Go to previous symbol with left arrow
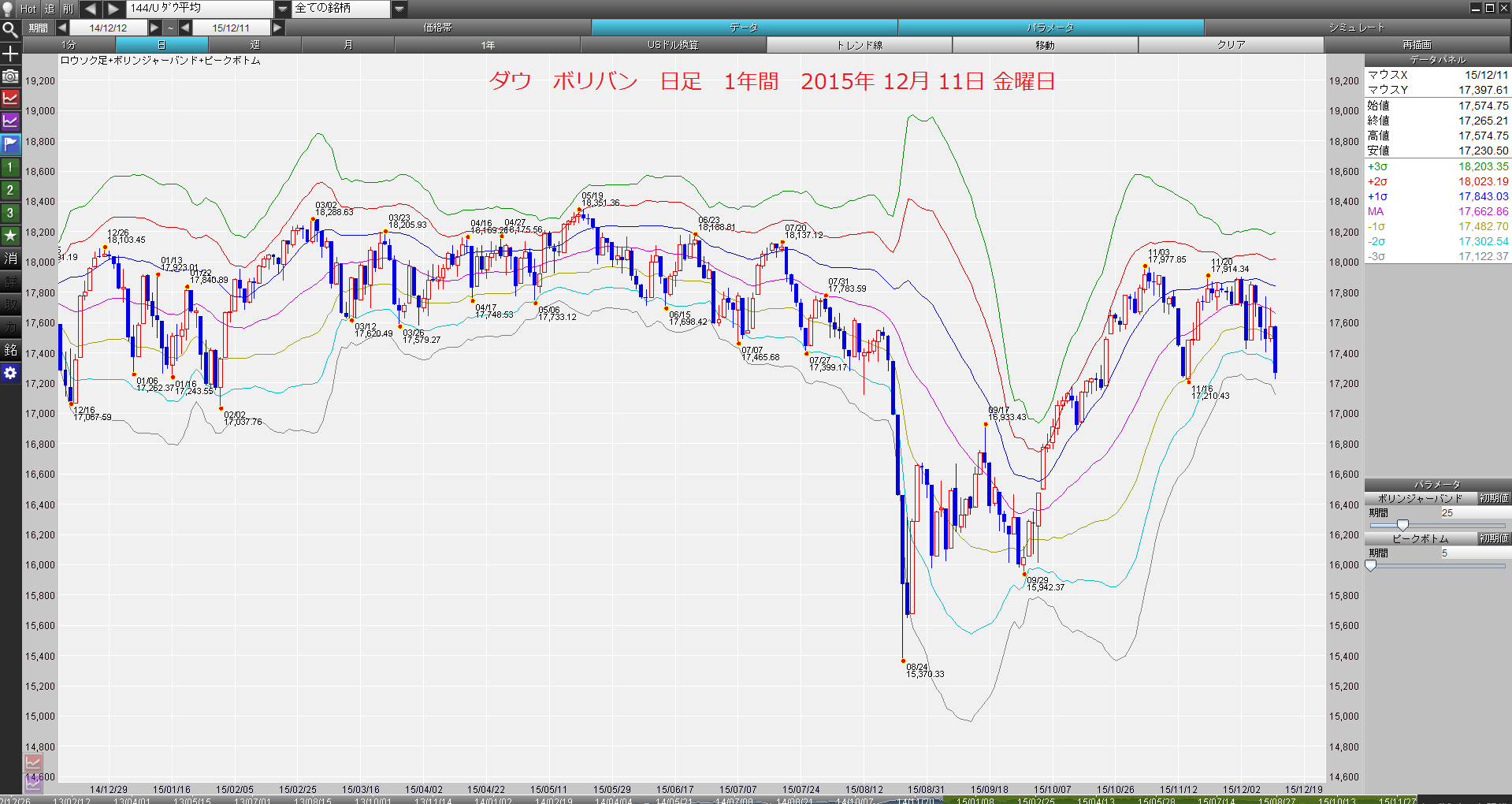Image resolution: width=1512 pixels, height=804 pixels. (90, 9)
